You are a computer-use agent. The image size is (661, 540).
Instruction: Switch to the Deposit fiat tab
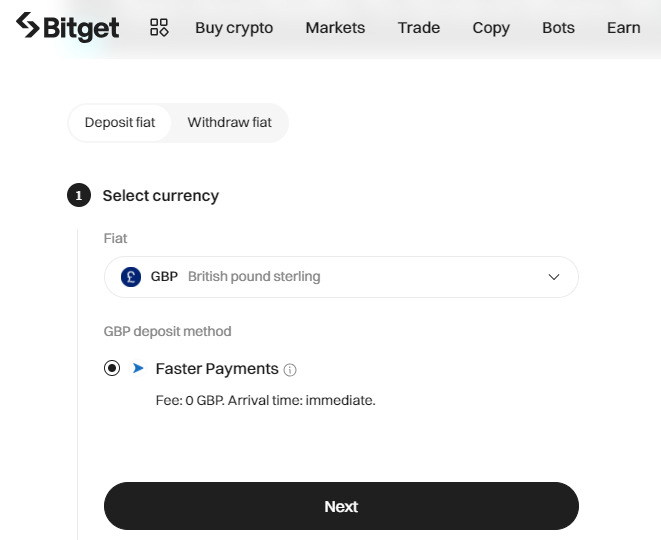tap(120, 123)
